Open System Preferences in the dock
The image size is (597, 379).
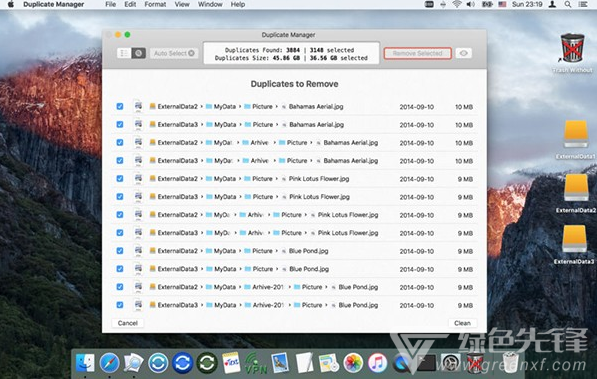[x=450, y=363]
